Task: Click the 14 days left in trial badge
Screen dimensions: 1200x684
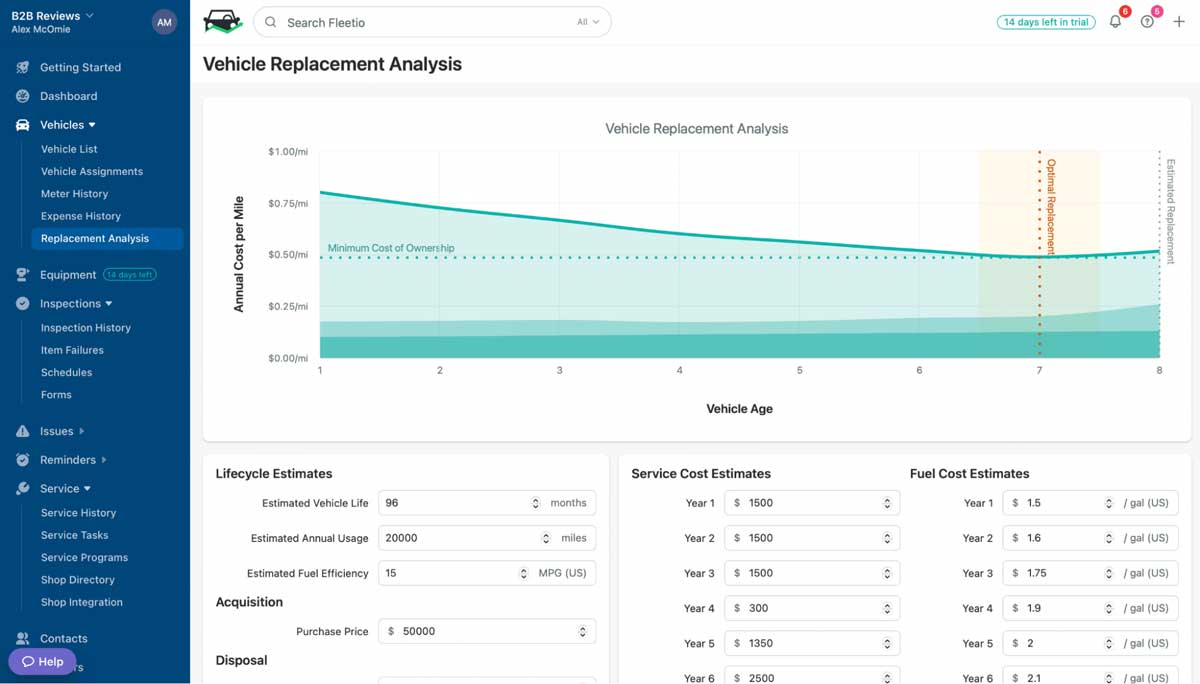Action: point(1046,21)
